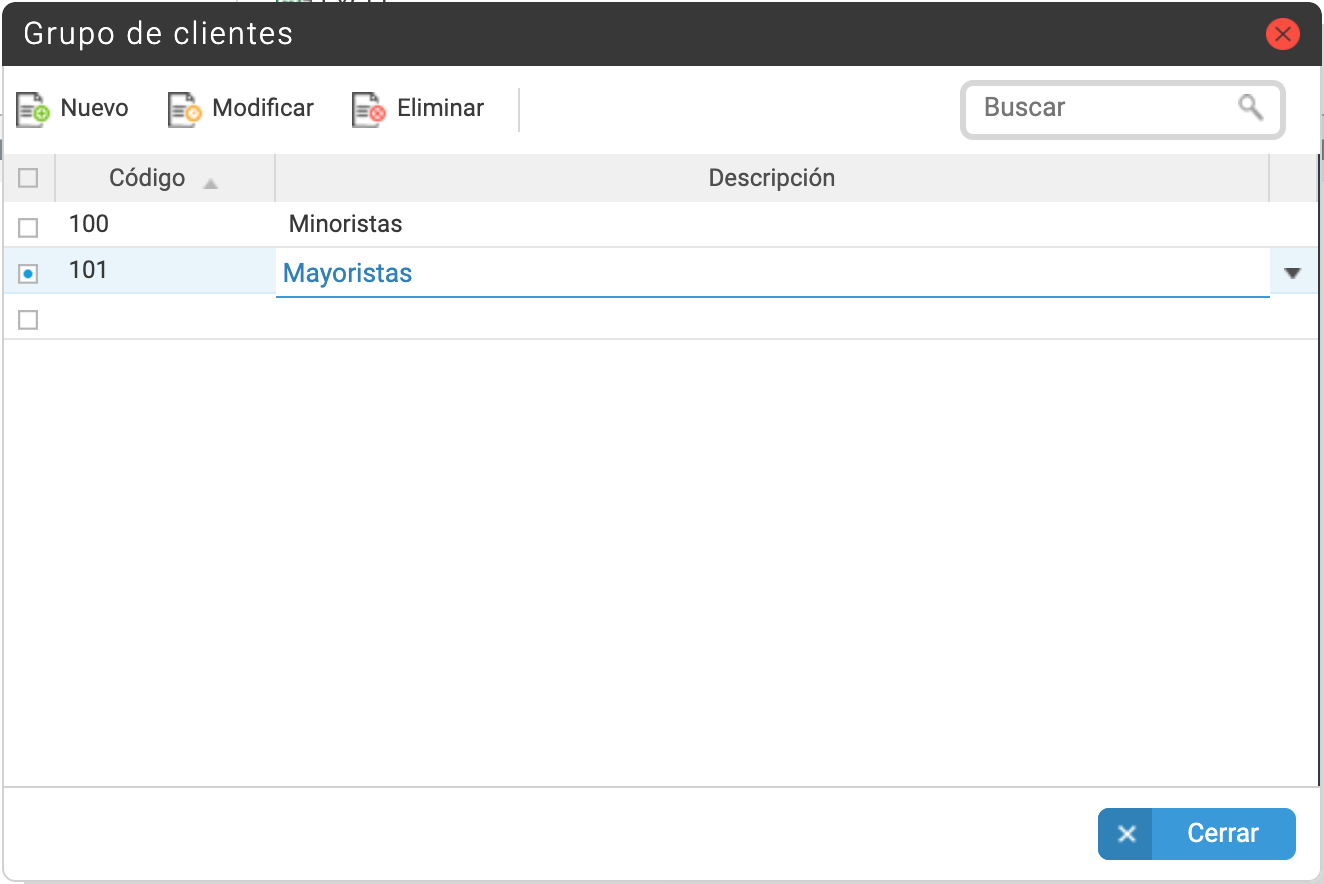Click inside the Buscar search field
The image size is (1324, 884).
[x=1106, y=108]
